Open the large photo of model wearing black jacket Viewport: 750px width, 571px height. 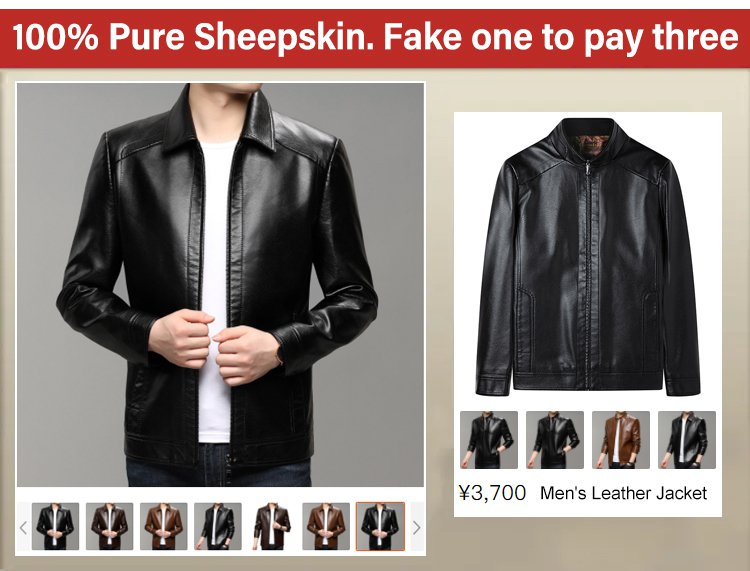coord(221,285)
